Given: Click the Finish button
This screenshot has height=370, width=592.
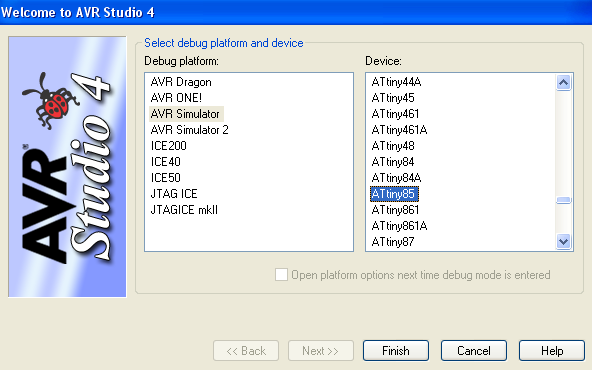Looking at the screenshot, I should pyautogui.click(x=396, y=351).
